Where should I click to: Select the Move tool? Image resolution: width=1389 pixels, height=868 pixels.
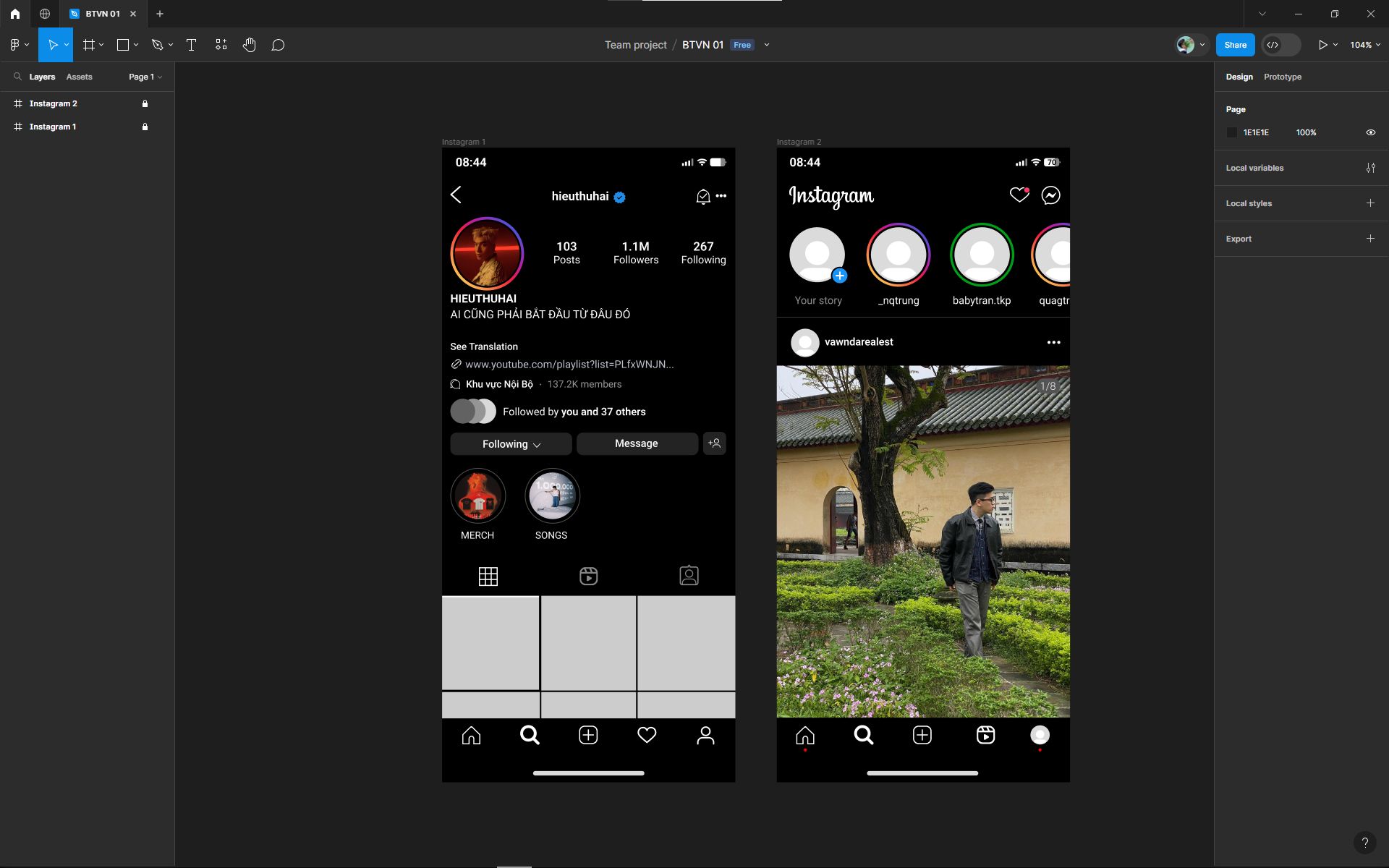52,45
